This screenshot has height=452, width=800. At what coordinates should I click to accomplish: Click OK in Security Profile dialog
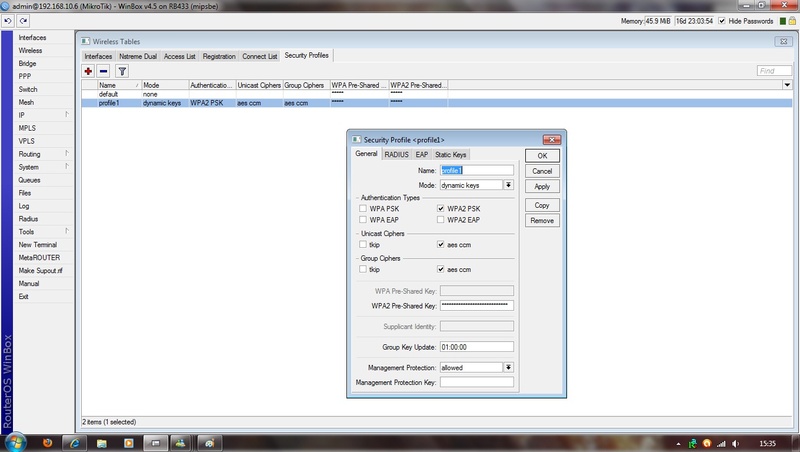click(x=542, y=156)
